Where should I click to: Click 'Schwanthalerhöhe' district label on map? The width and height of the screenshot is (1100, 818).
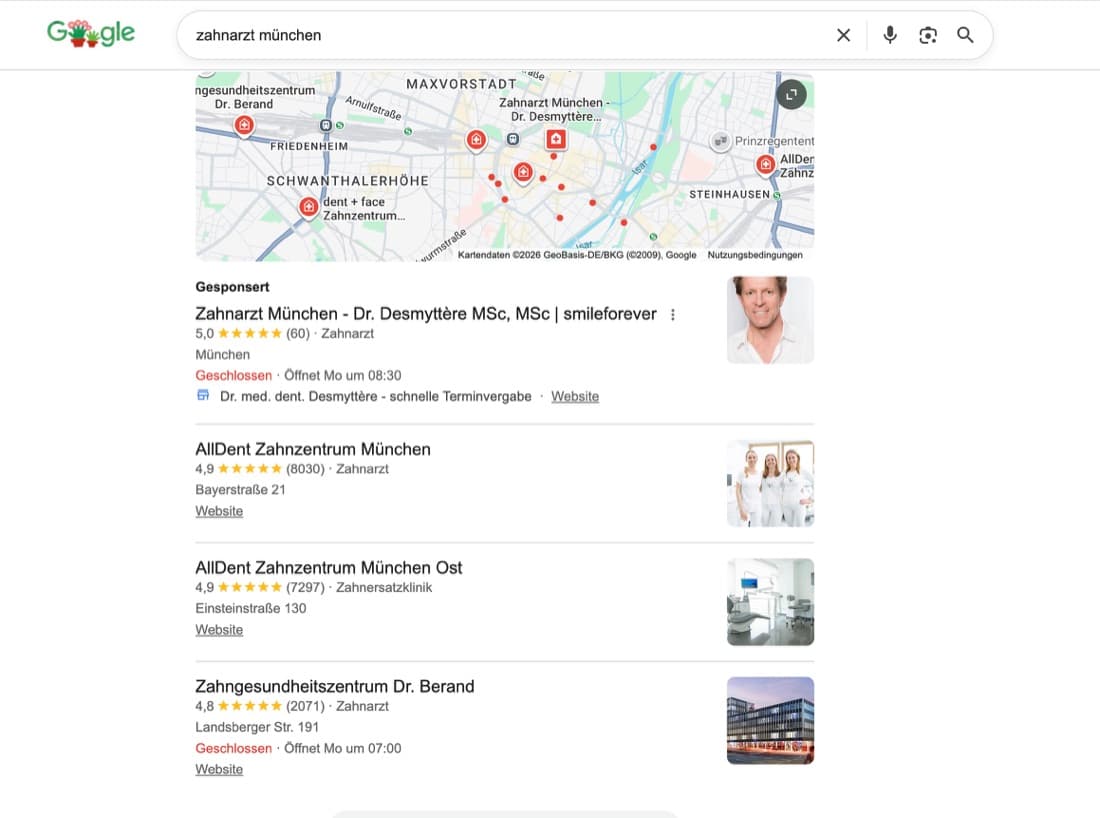(347, 181)
